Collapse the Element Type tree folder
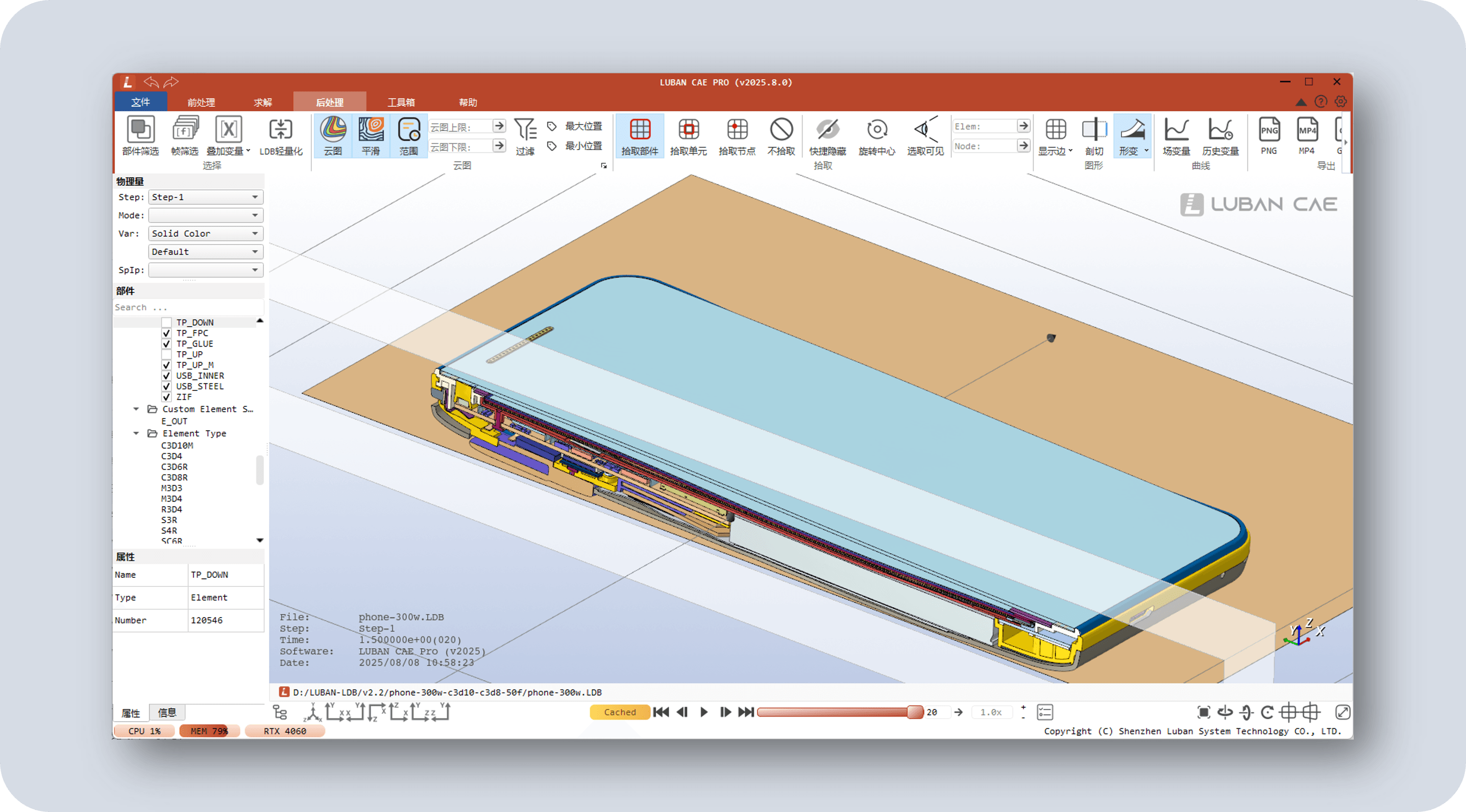This screenshot has height=812, width=1466. tap(137, 434)
